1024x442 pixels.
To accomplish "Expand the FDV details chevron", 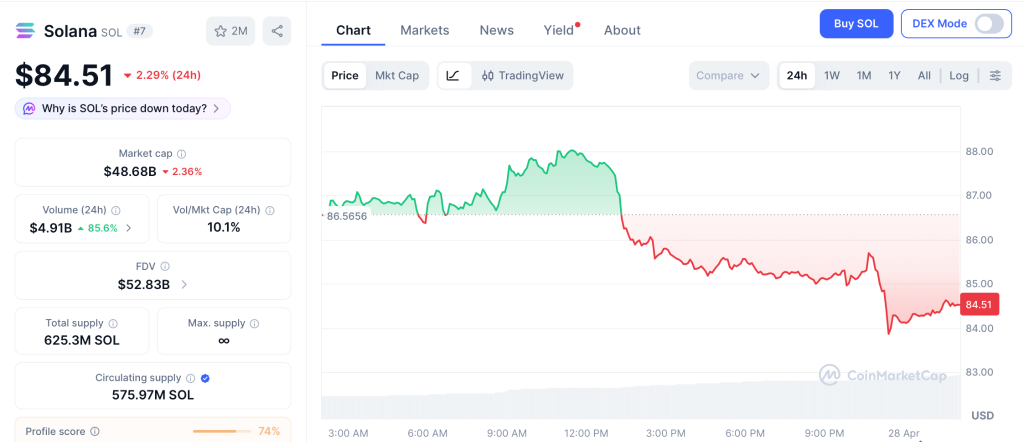I will pyautogui.click(x=183, y=285).
